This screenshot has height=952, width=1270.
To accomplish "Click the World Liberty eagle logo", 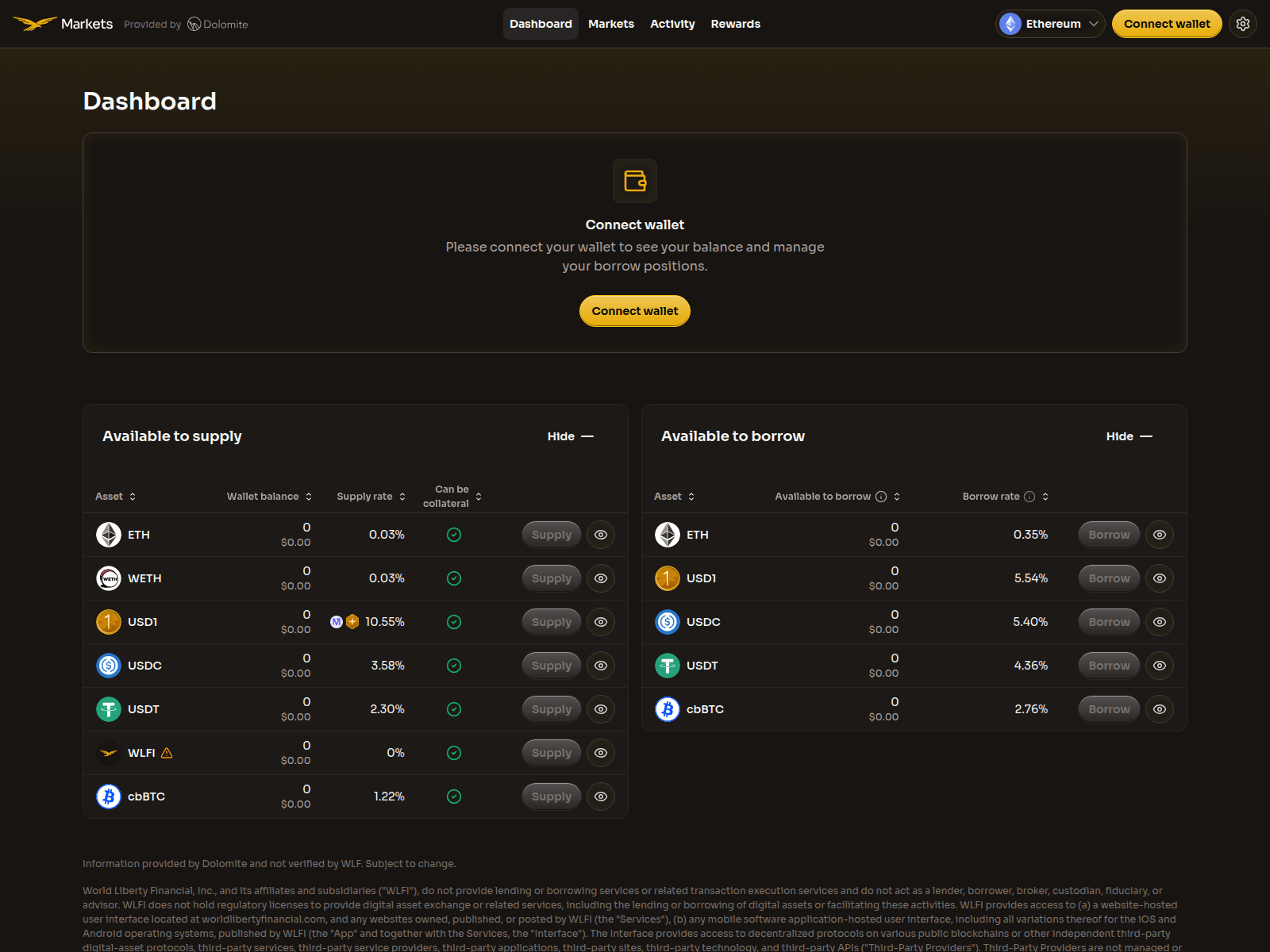I will click(35, 24).
